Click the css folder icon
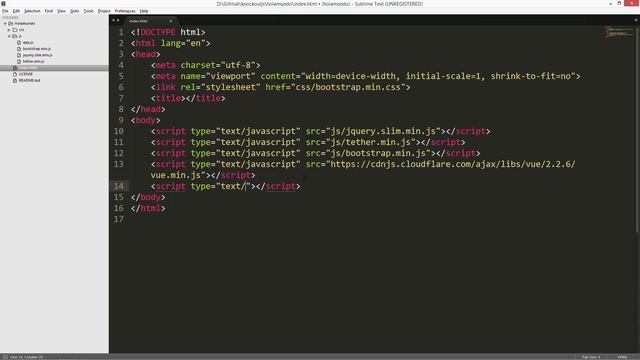Screen dimensions: 640x360 point(15,30)
